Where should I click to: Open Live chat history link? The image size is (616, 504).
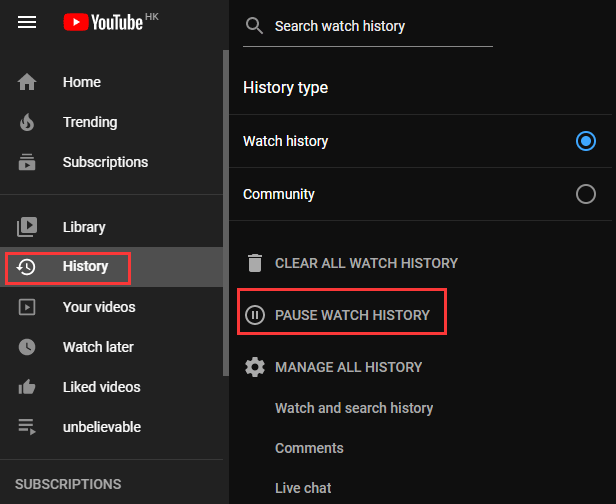pyautogui.click(x=303, y=488)
